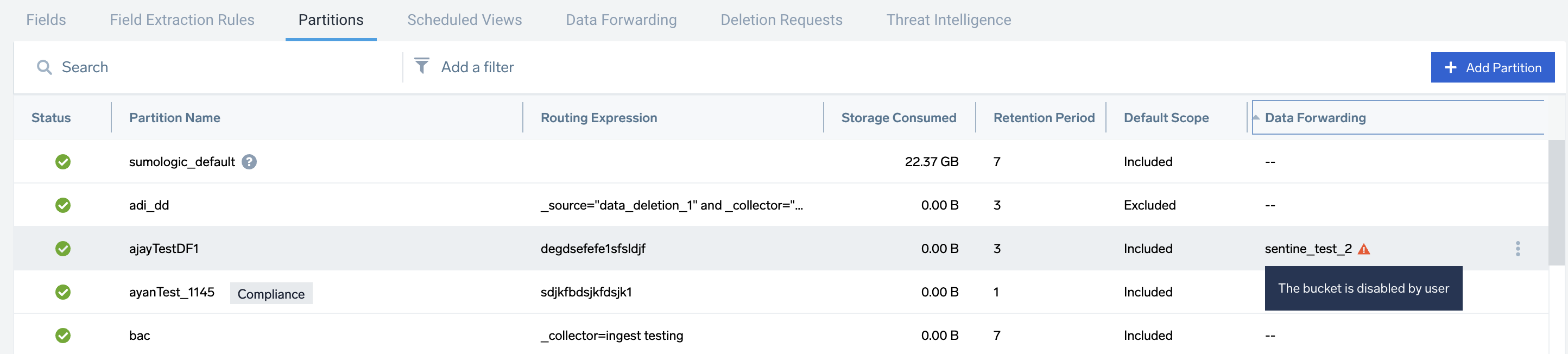Click Add a filter
This screenshot has width=1568, height=354.
(477, 67)
